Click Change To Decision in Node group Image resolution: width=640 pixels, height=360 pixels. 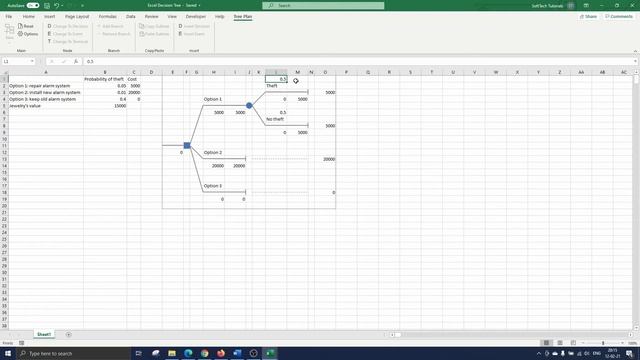click(68, 26)
